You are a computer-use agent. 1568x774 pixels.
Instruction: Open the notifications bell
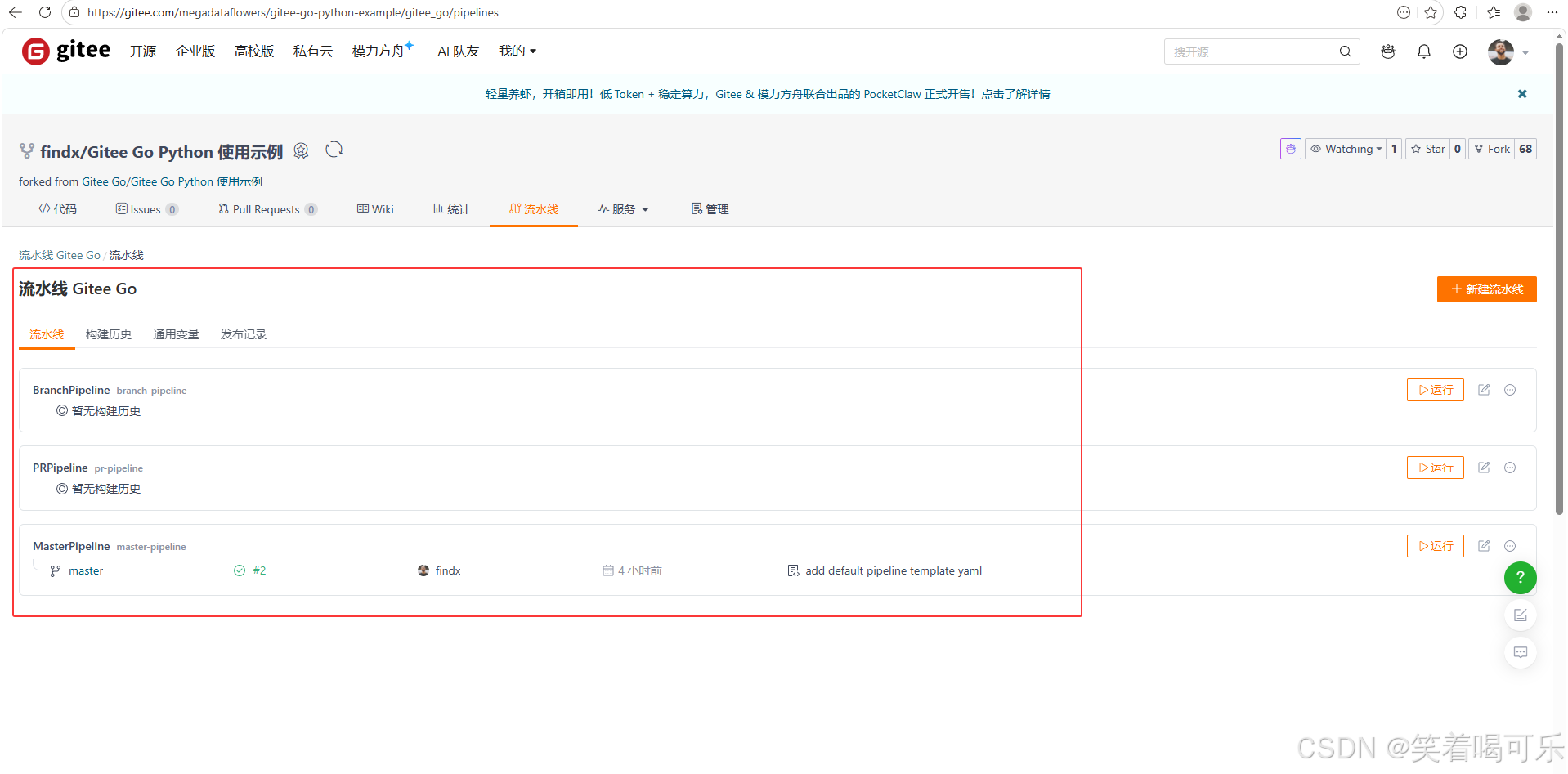[x=1424, y=51]
